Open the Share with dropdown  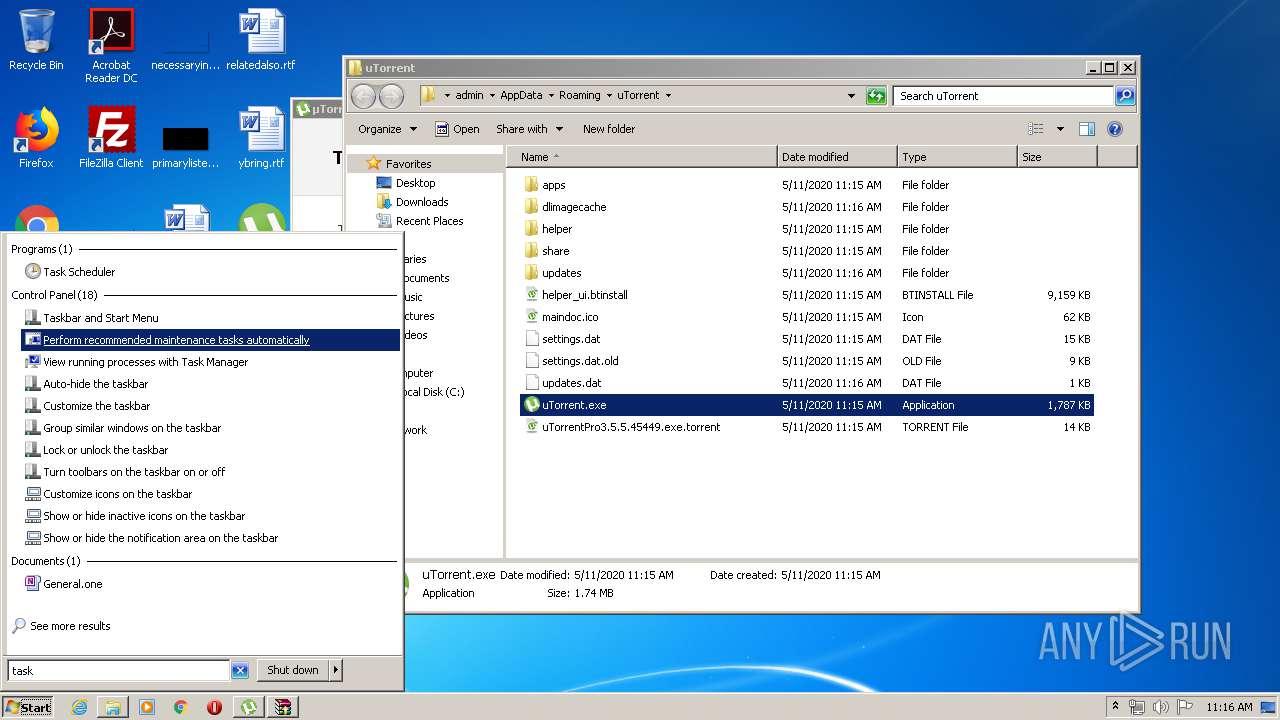pyautogui.click(x=529, y=129)
